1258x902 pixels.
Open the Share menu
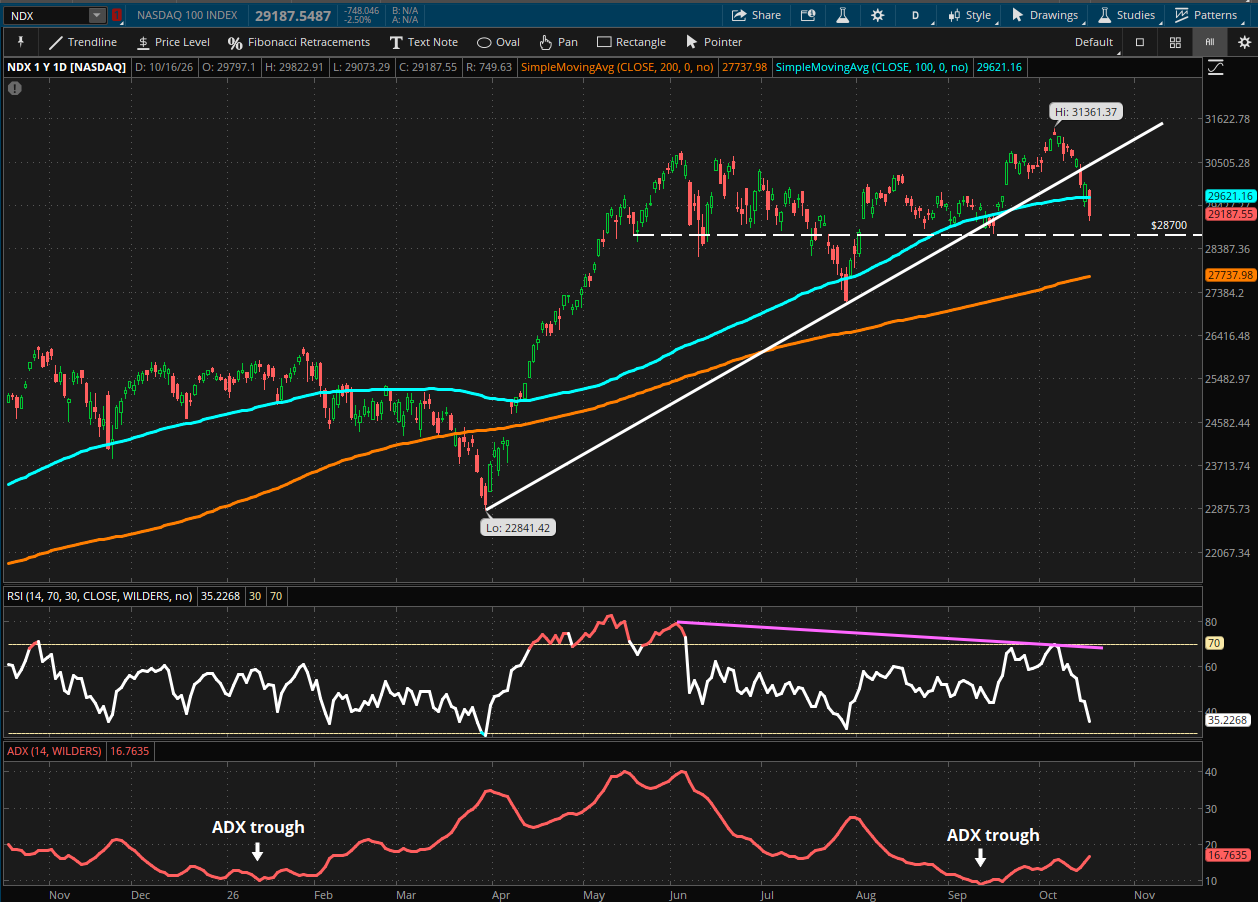tap(756, 15)
